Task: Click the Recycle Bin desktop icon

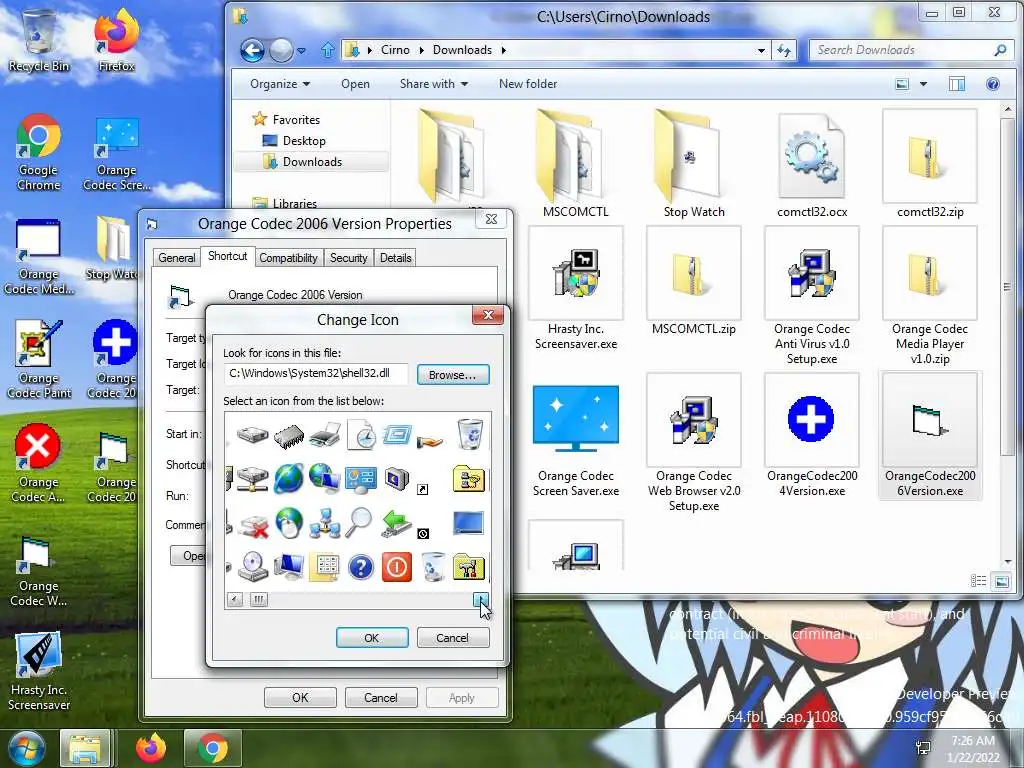Action: click(x=39, y=40)
